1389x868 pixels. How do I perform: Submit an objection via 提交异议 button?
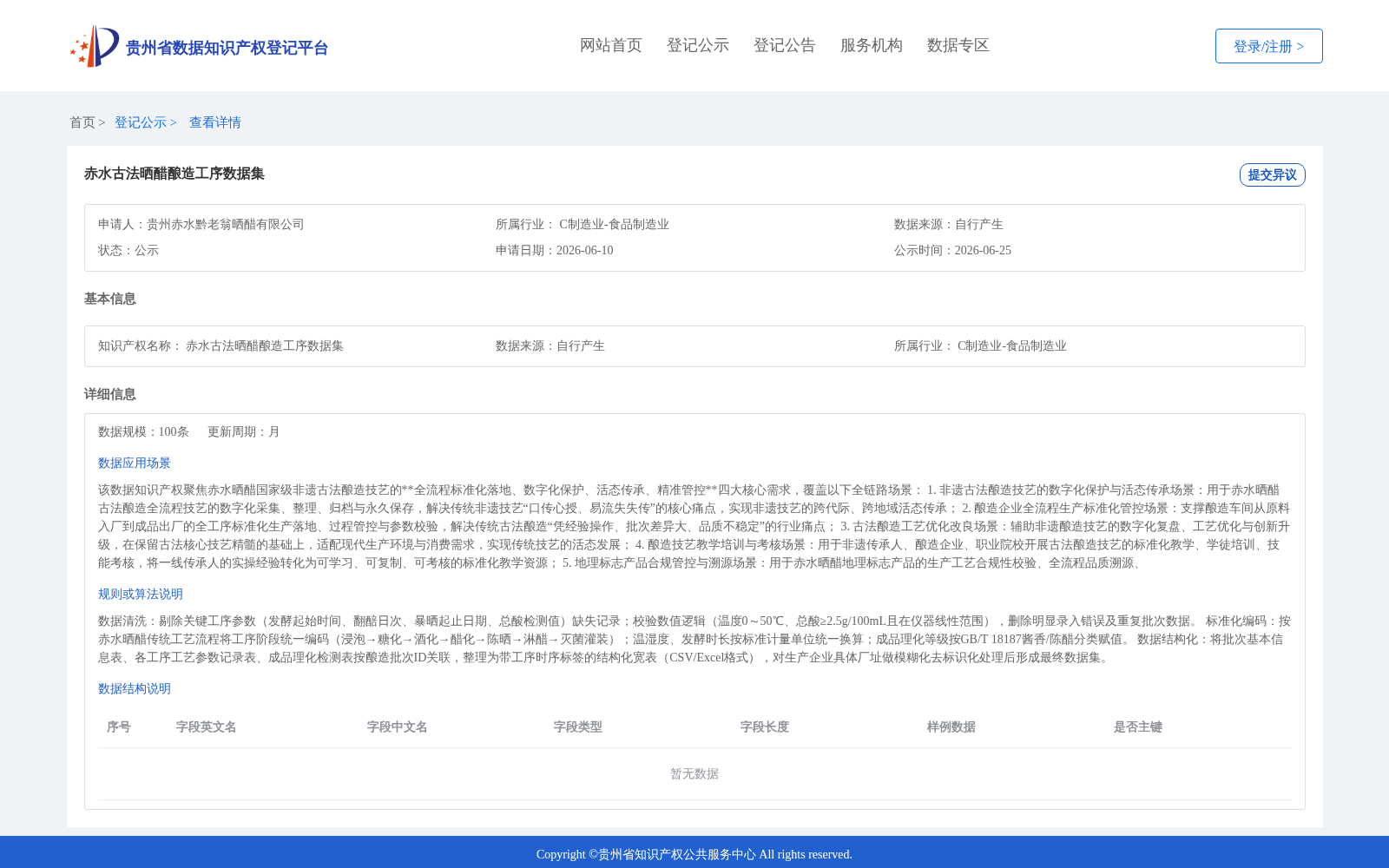pyautogui.click(x=1273, y=174)
